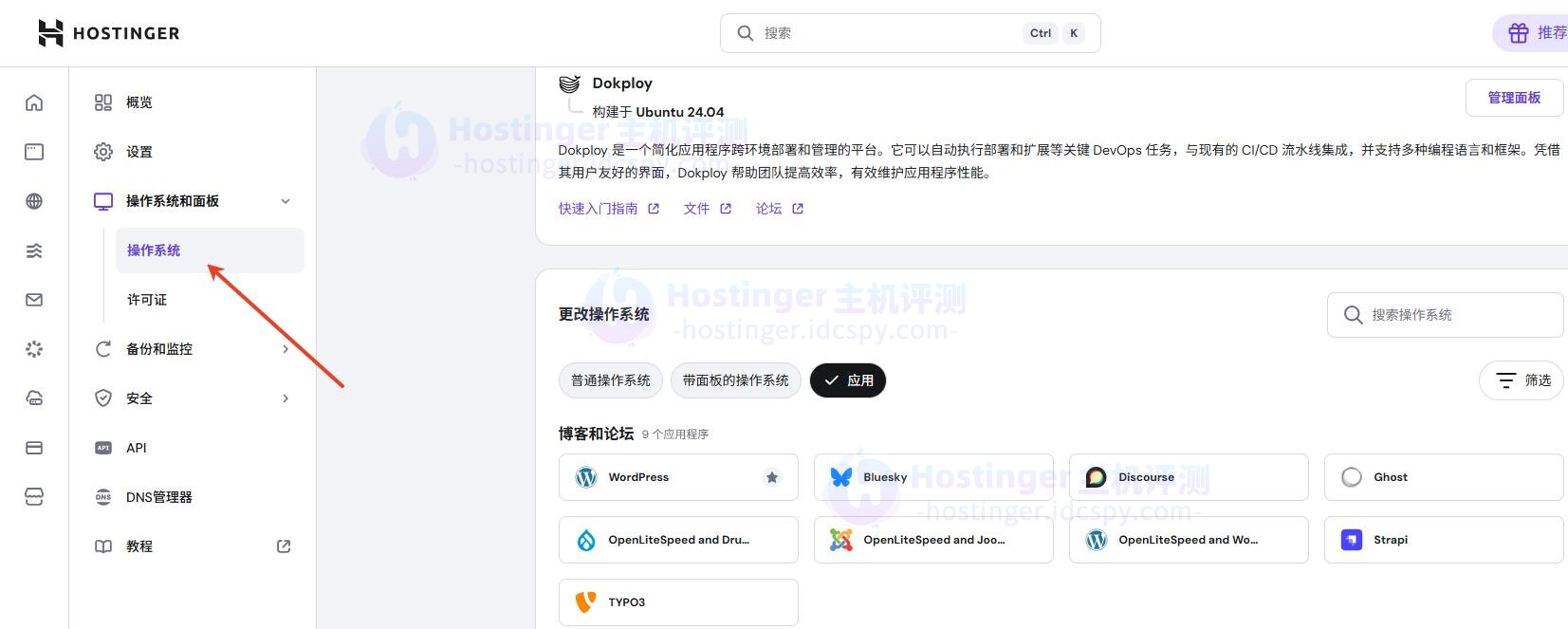The width and height of the screenshot is (1568, 629).
Task: Click the 构建于 Ubuntu 24.04 text
Action: tap(658, 112)
